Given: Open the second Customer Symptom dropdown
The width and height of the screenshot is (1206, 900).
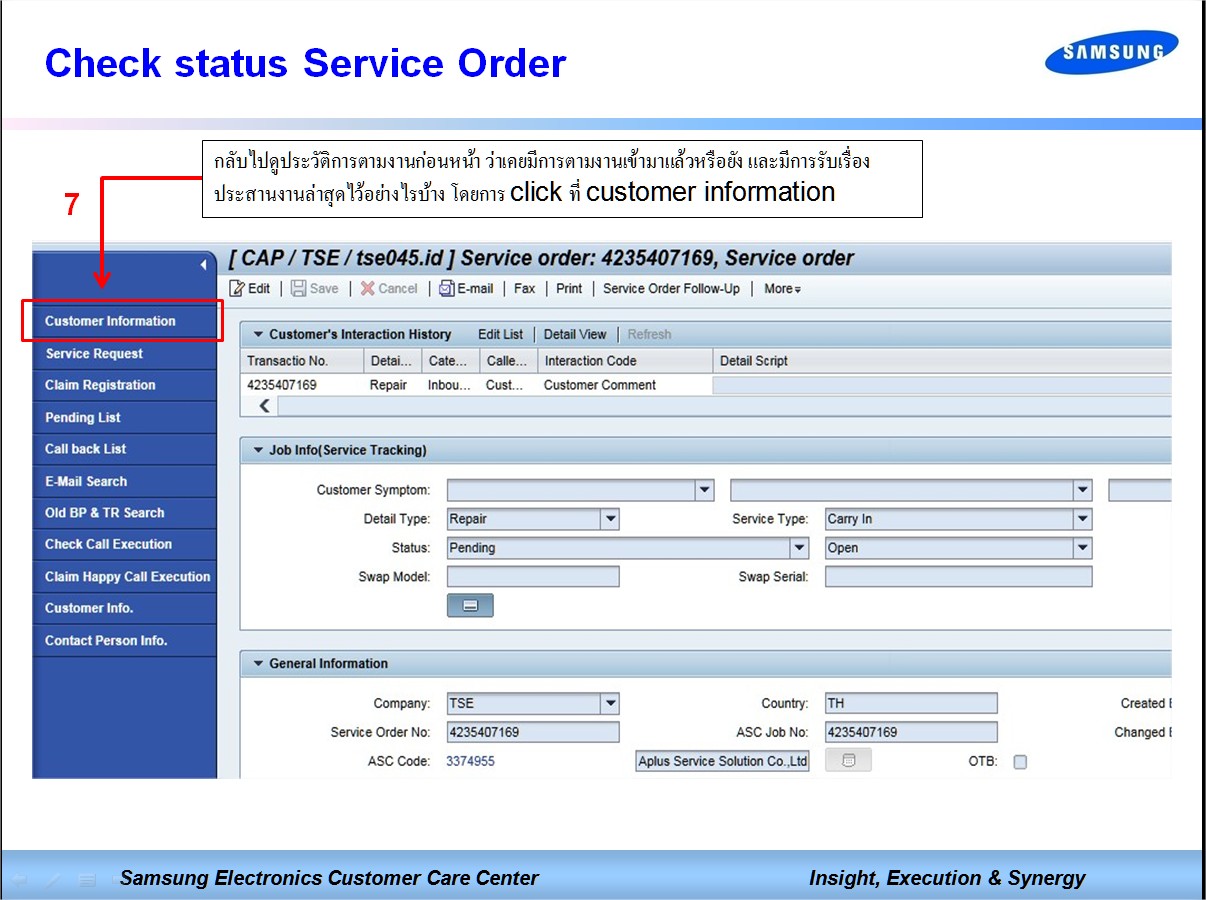Looking at the screenshot, I should pyautogui.click(x=1083, y=490).
